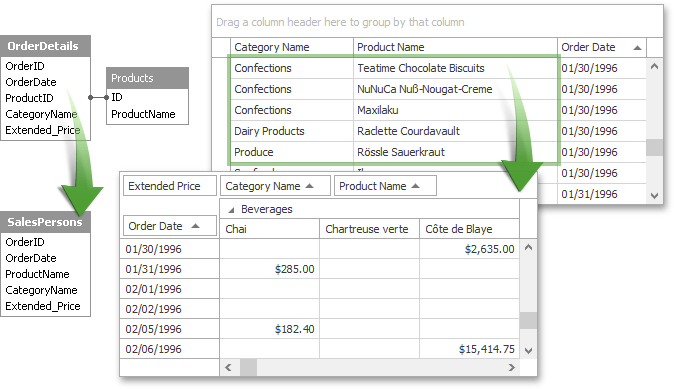Select CategoryName field in SalesPersons table
Image resolution: width=674 pixels, height=389 pixels.
coord(41,290)
